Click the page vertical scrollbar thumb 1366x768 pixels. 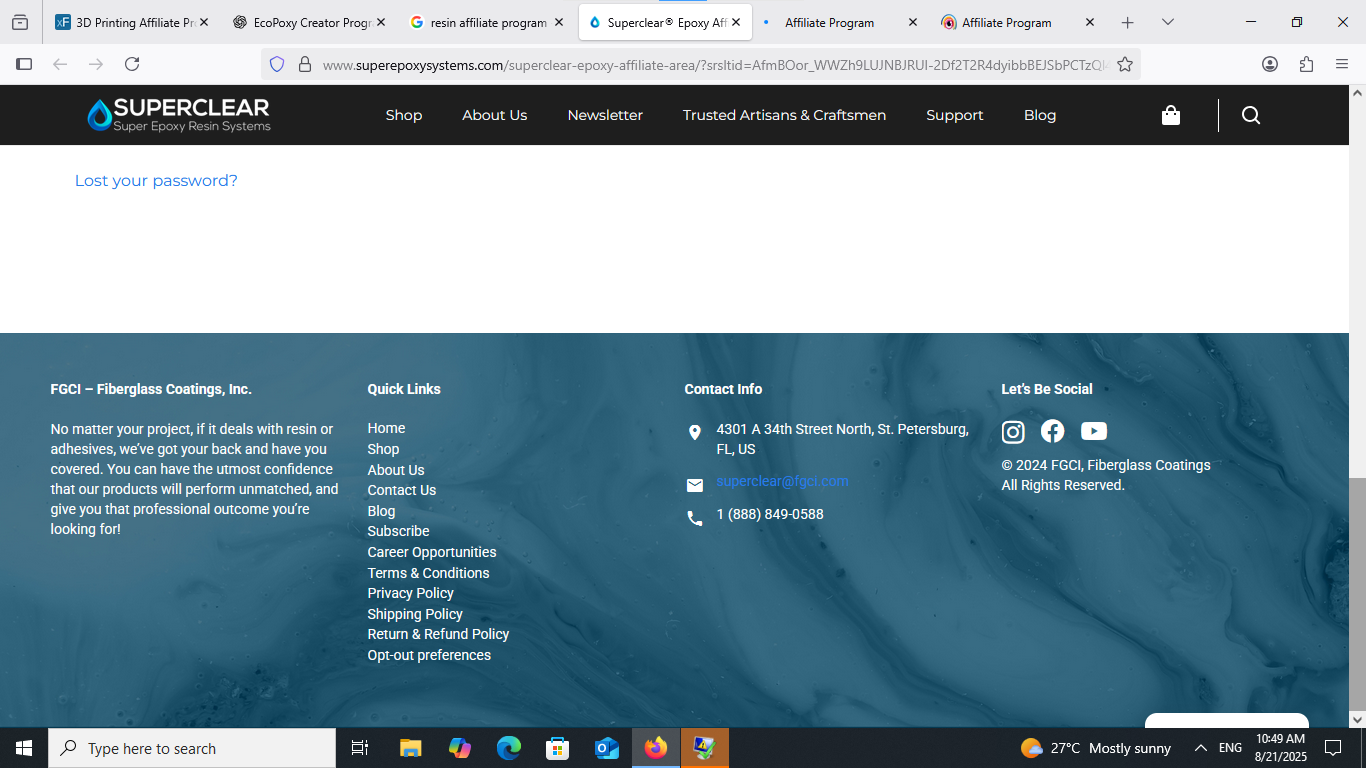(1357, 594)
